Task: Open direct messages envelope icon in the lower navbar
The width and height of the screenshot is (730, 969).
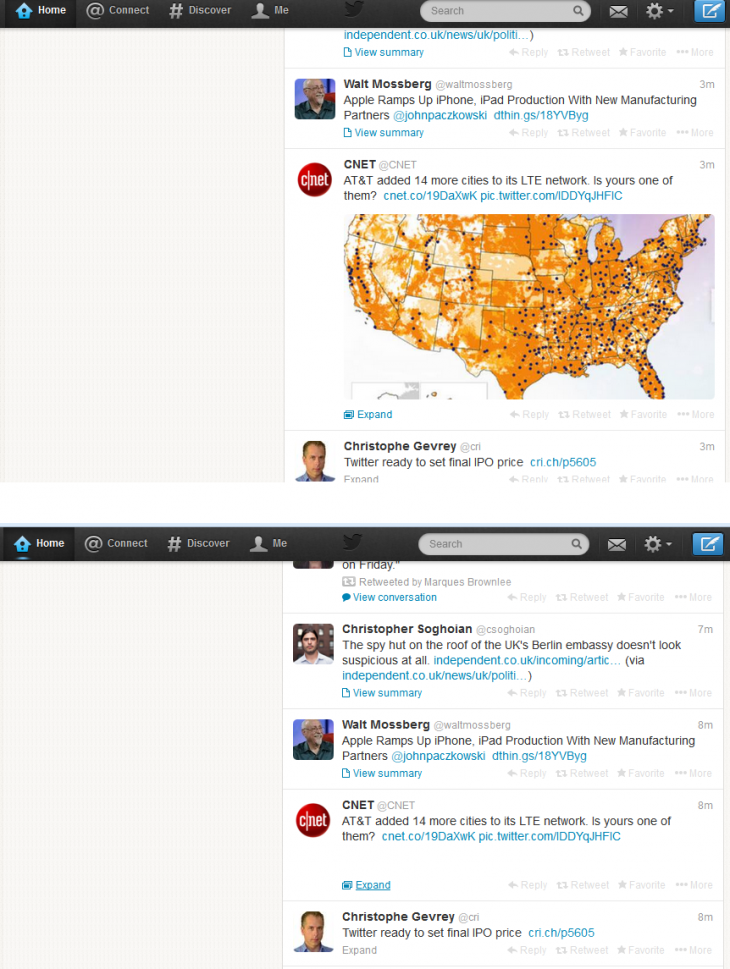Action: click(617, 544)
